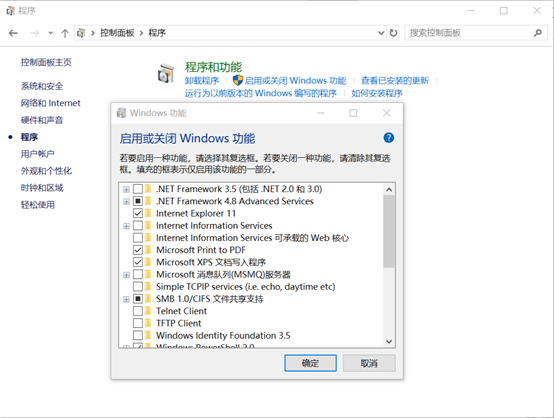Click 卸载程序 link

click(202, 81)
